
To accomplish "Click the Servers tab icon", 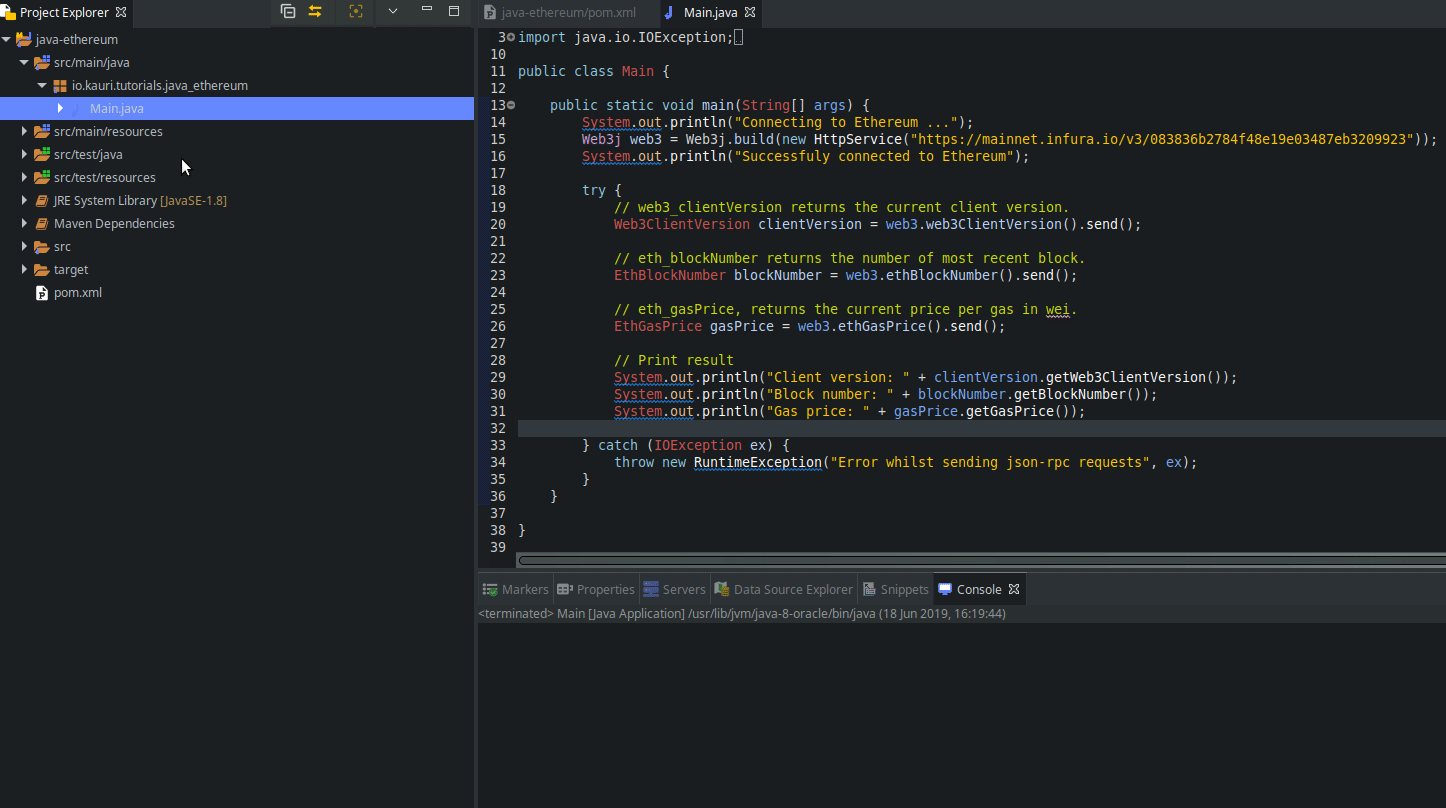I will point(651,590).
